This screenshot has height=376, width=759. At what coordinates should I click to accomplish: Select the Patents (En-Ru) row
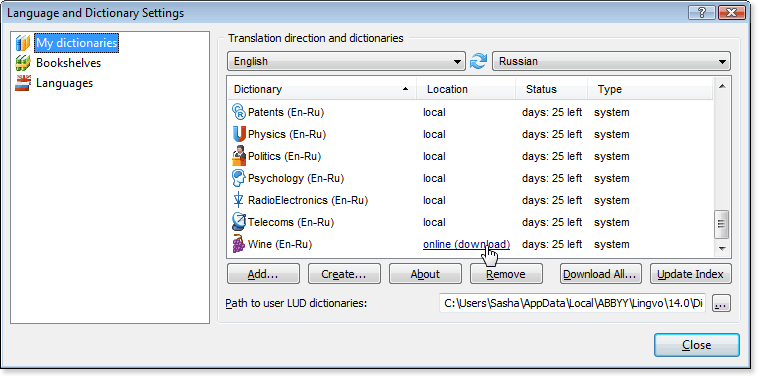pyautogui.click(x=470, y=112)
